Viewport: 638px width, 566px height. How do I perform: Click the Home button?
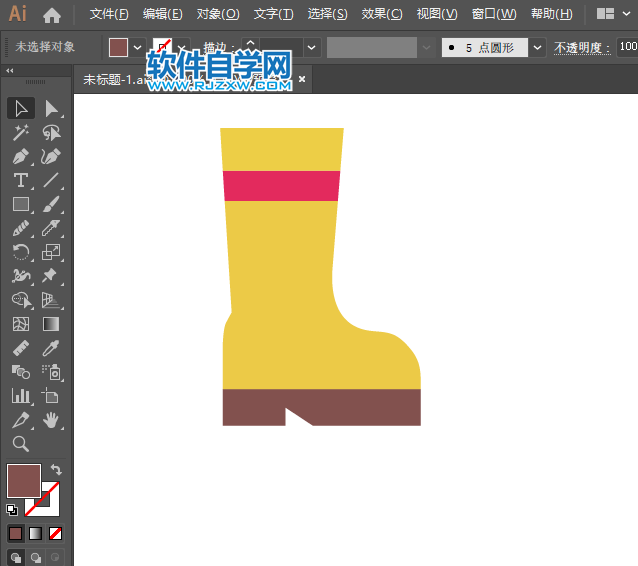pyautogui.click(x=52, y=14)
